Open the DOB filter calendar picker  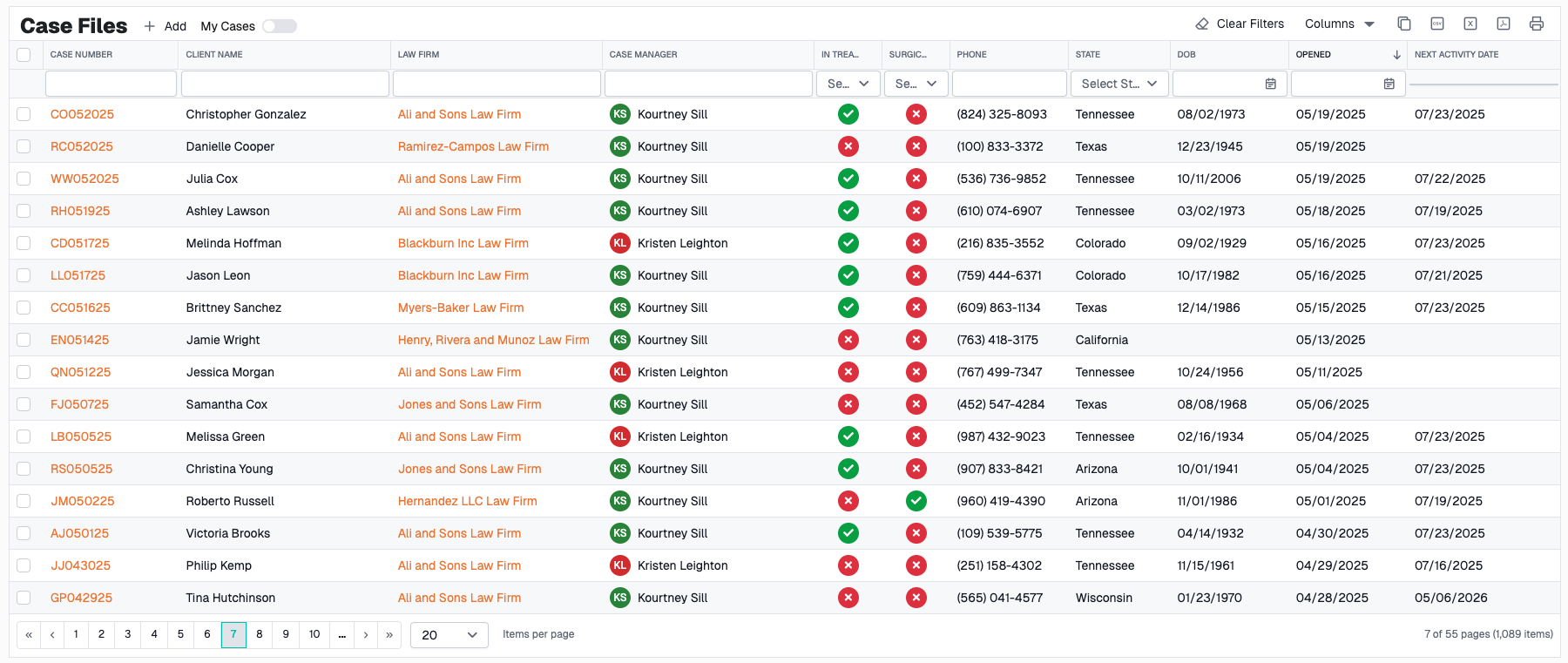pos(1270,84)
